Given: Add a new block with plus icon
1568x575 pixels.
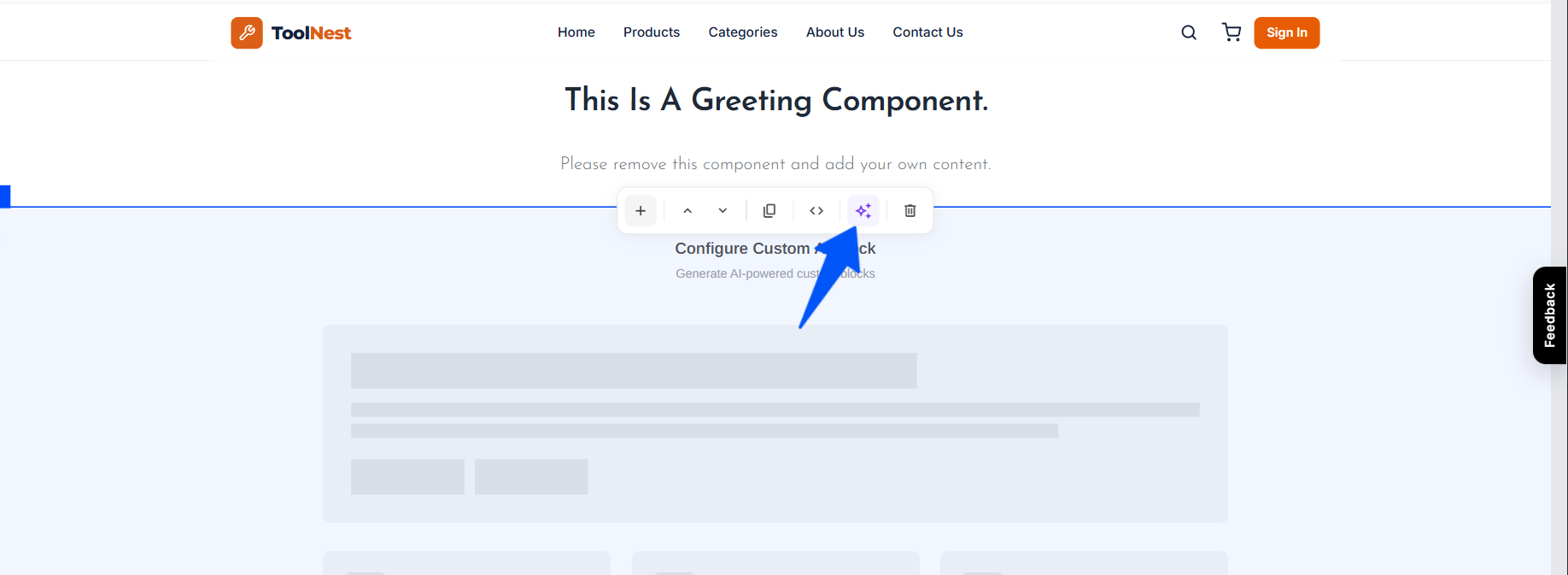Looking at the screenshot, I should (641, 210).
